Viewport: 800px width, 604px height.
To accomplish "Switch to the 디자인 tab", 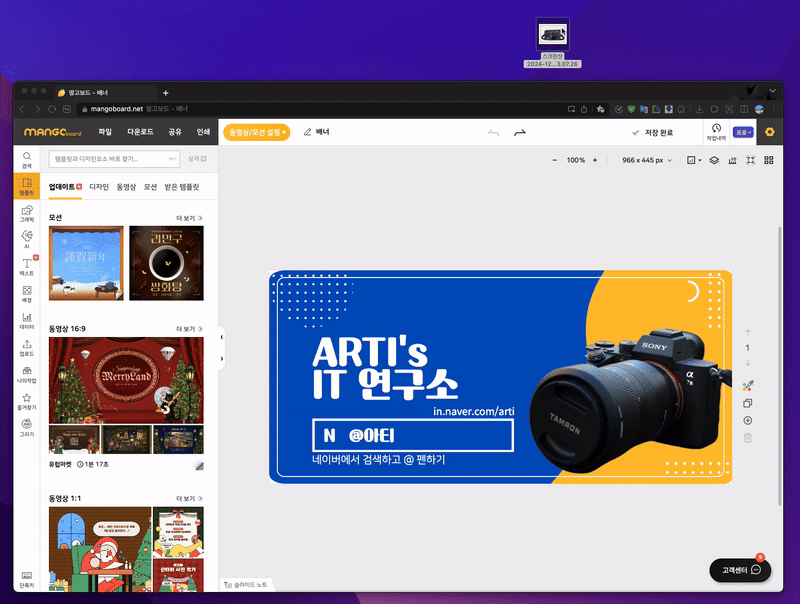I will coord(99,187).
